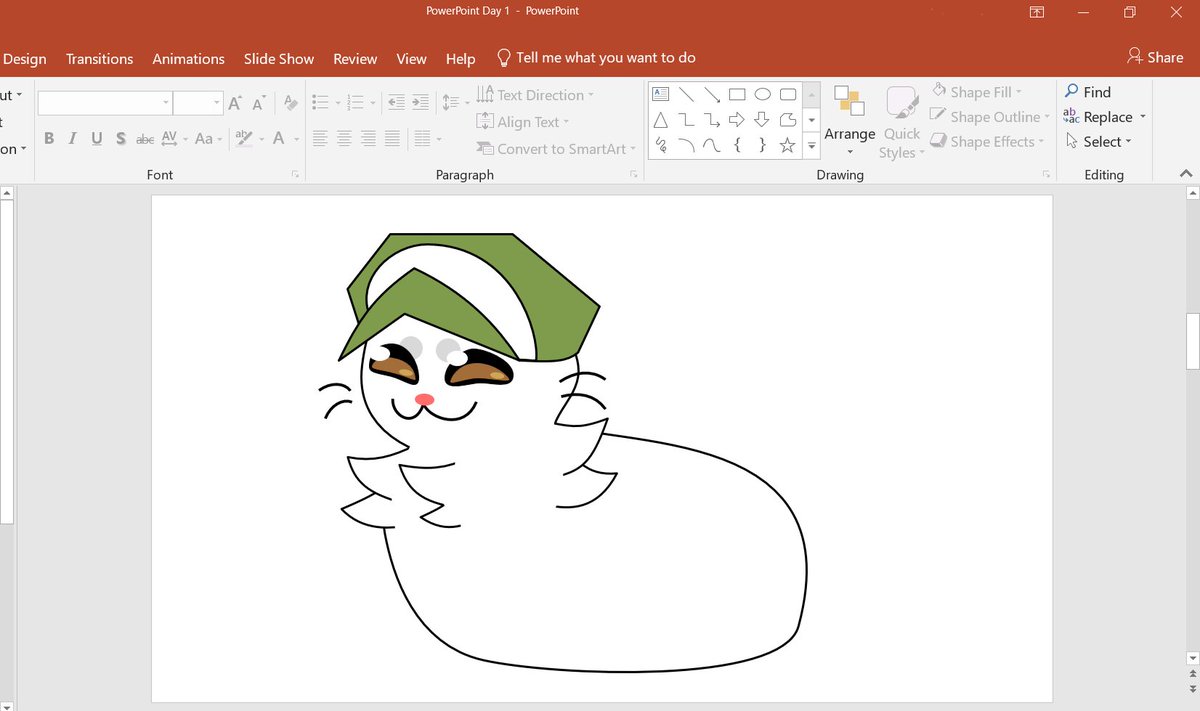Open the Transitions tab

coord(100,59)
